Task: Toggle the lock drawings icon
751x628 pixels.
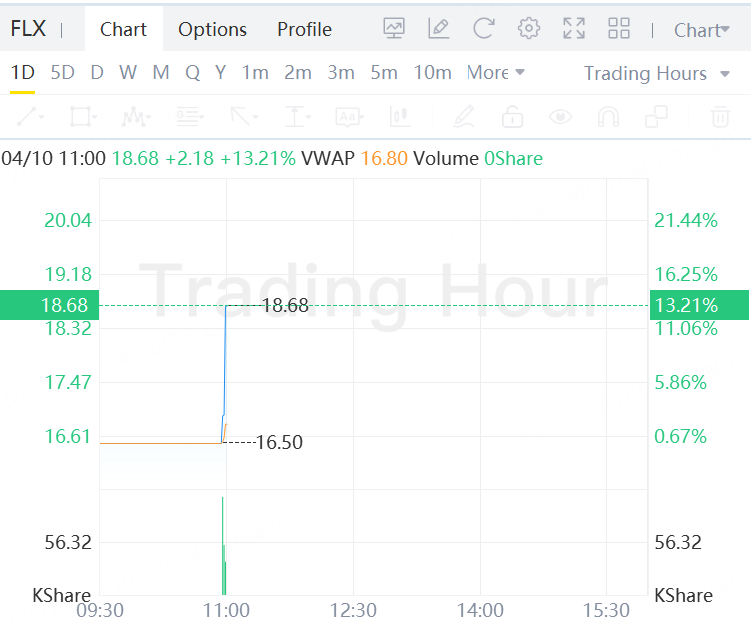Action: 512,117
